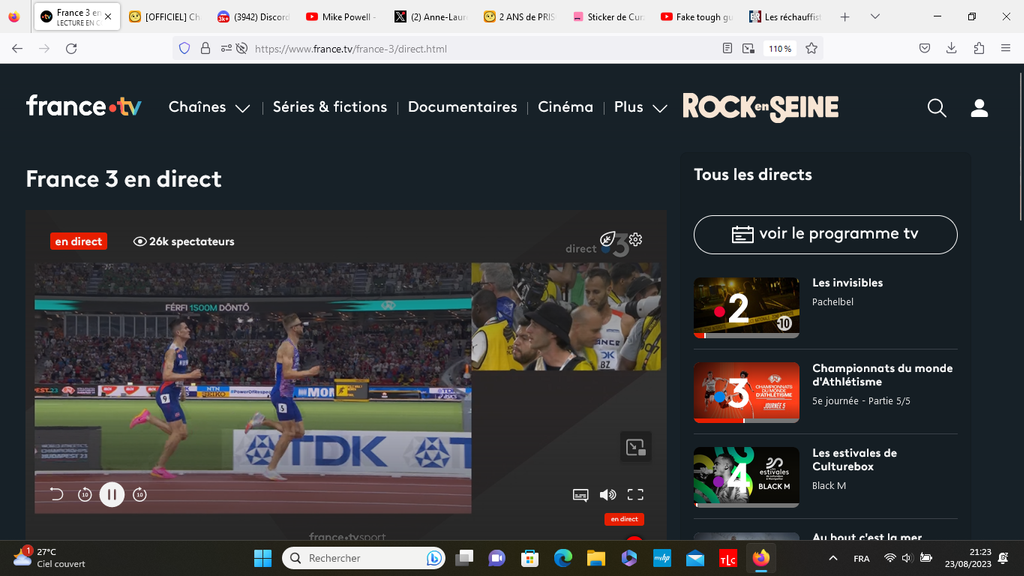
Task: Open the Firefox downloads panel
Action: pos(952,48)
